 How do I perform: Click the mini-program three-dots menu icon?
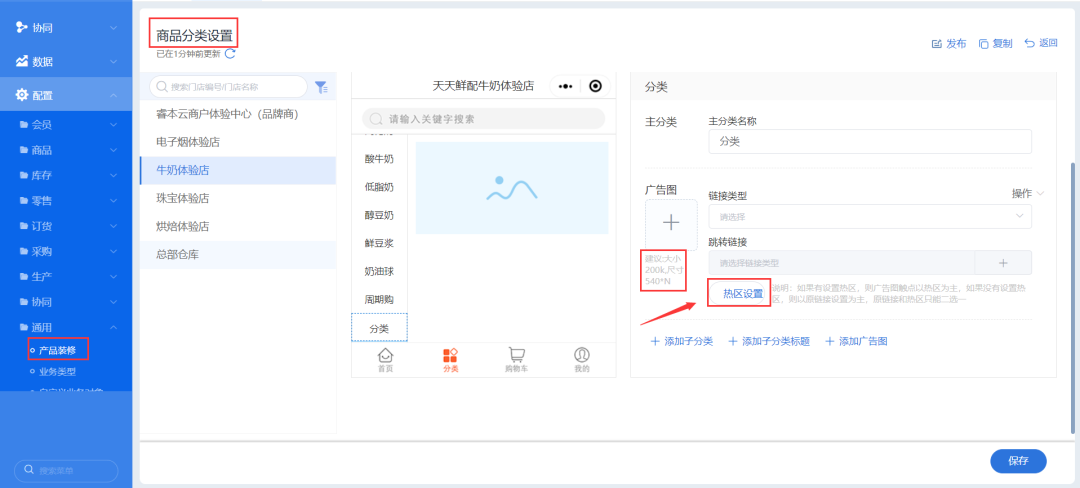click(x=565, y=86)
